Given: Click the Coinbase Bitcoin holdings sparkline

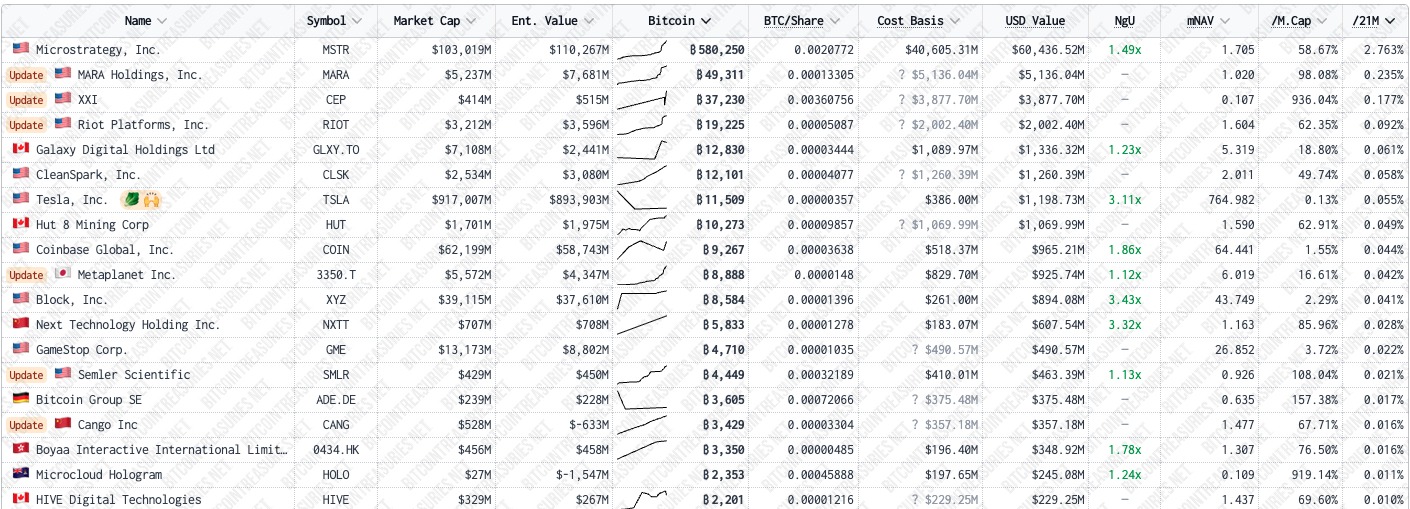Looking at the screenshot, I should 642,249.
